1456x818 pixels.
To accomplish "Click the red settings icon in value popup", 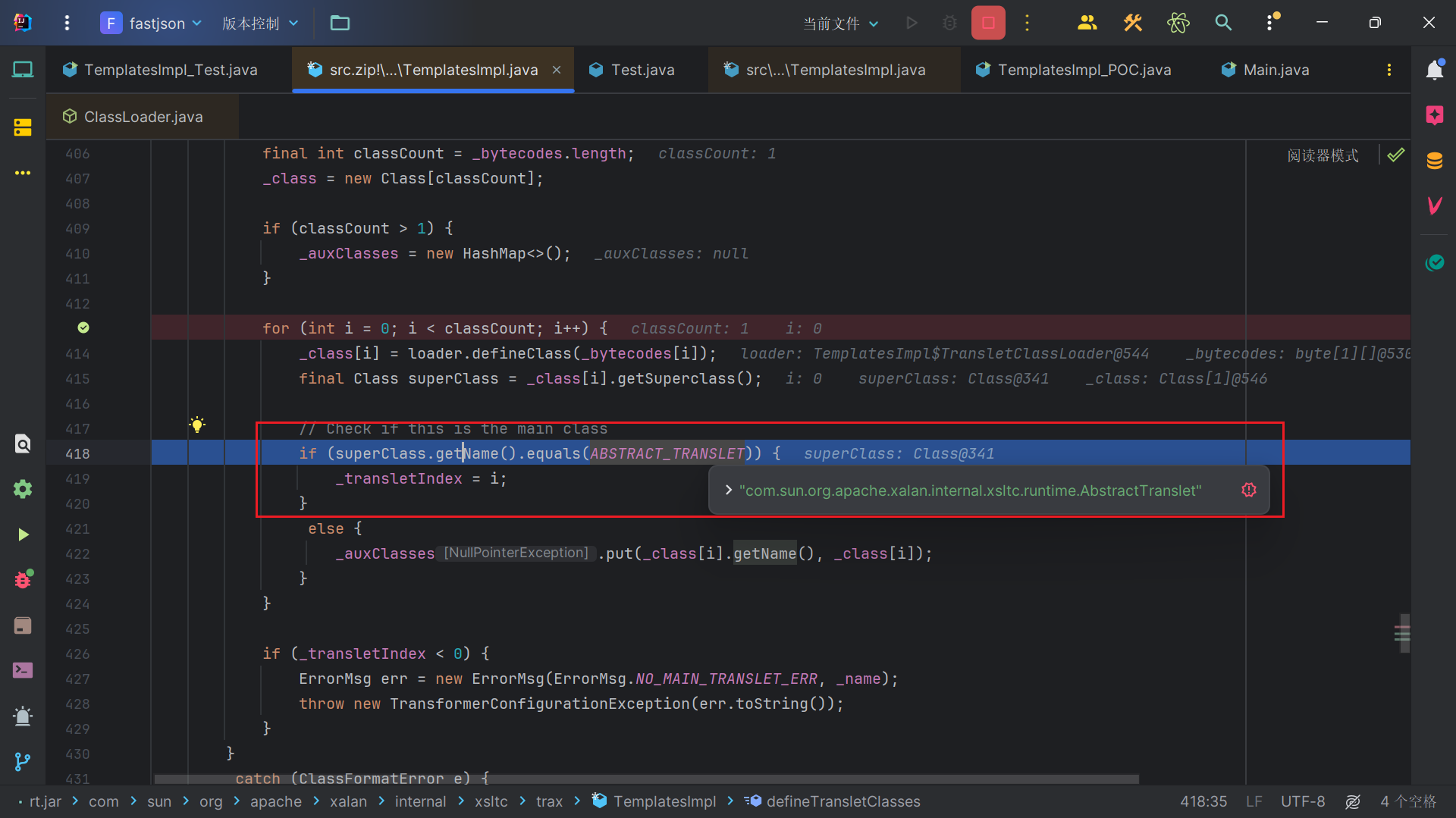I will tap(1249, 490).
